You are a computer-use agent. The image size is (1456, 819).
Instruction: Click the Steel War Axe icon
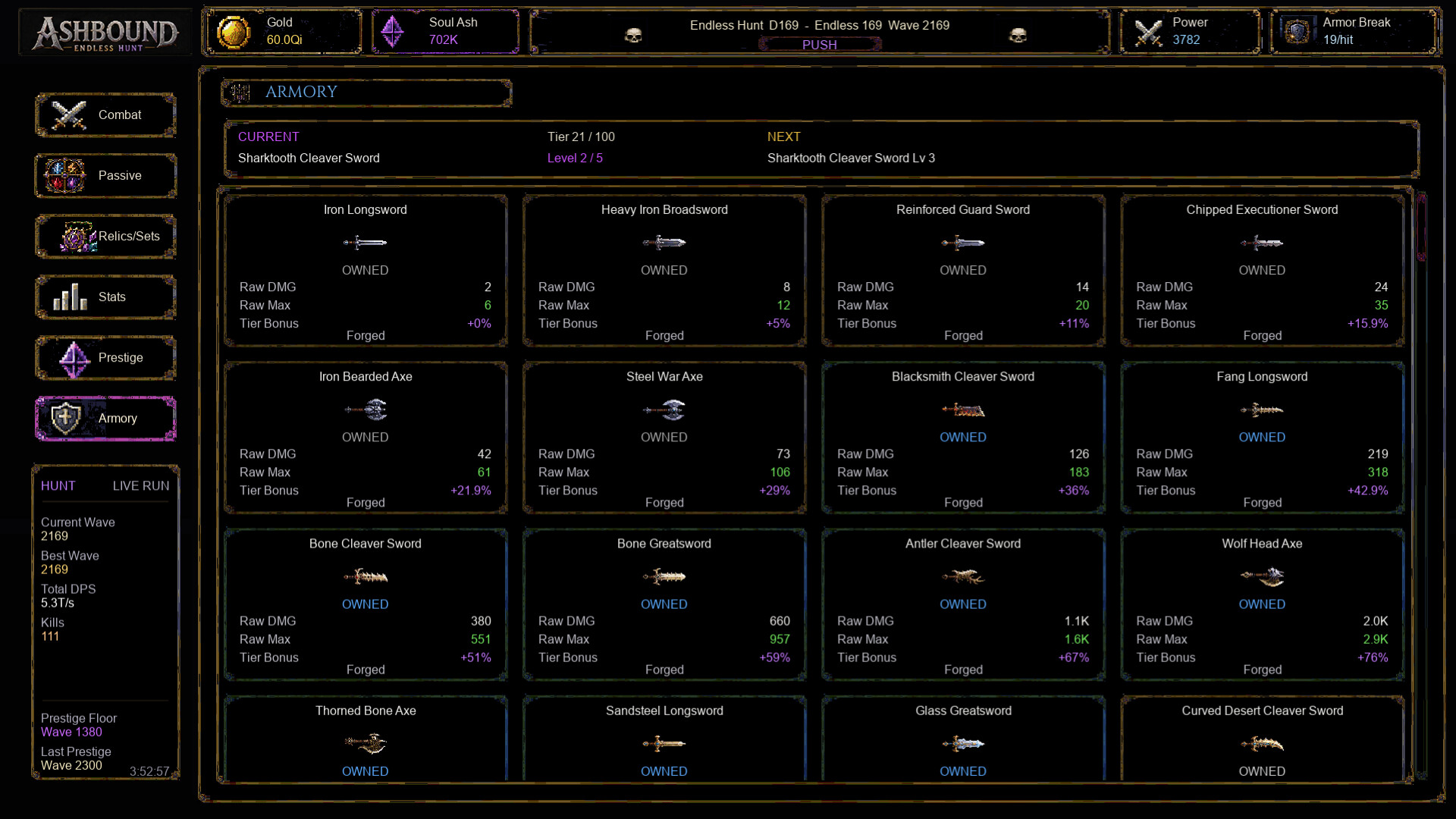pos(664,410)
